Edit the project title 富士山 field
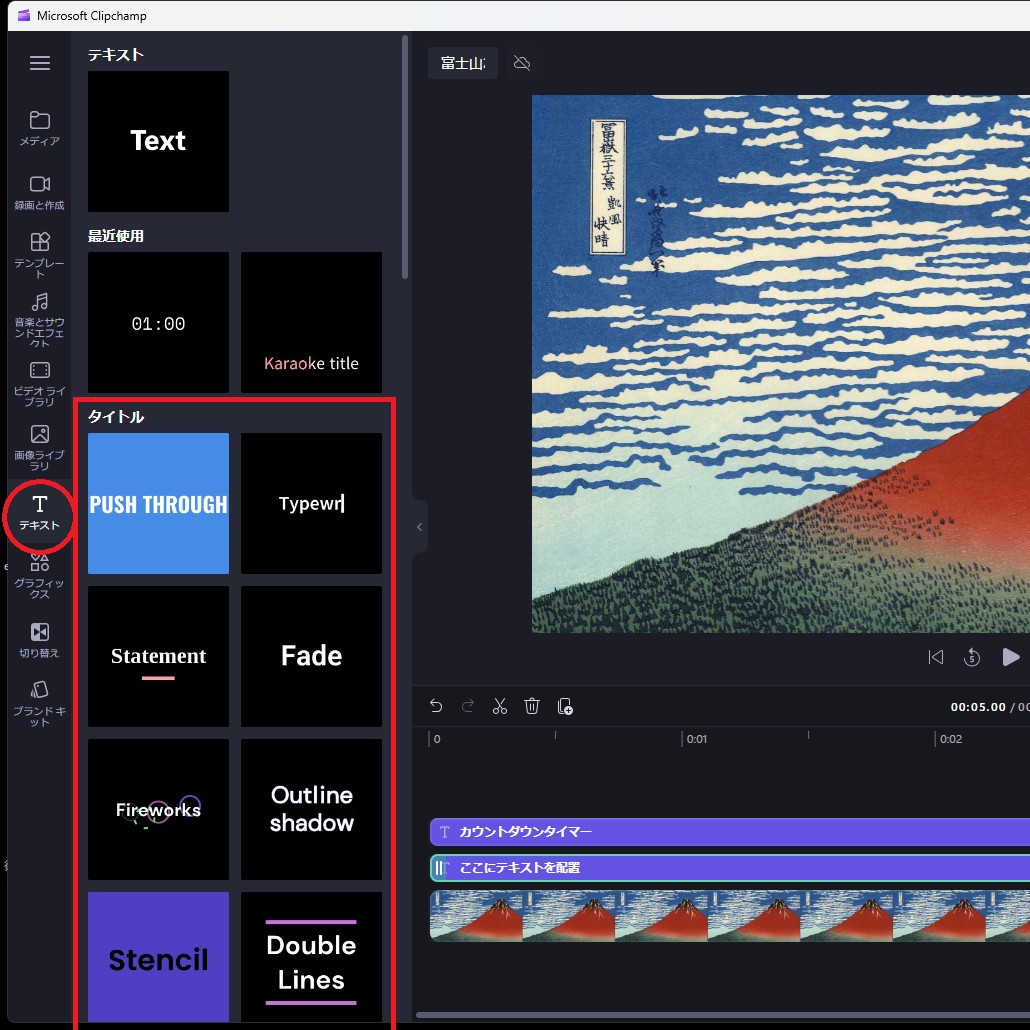 point(462,63)
